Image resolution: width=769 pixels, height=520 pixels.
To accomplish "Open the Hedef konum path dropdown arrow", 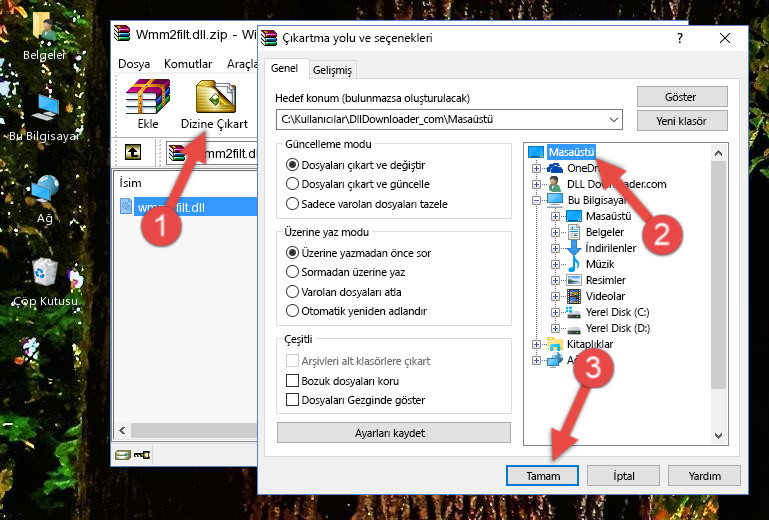I will point(614,119).
